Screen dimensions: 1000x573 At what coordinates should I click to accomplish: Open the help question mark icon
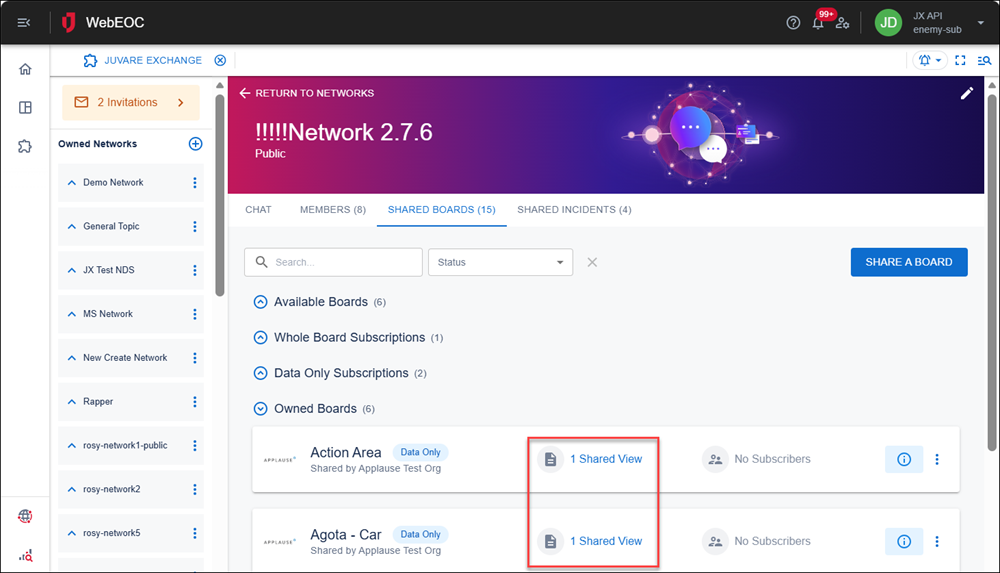pos(793,23)
